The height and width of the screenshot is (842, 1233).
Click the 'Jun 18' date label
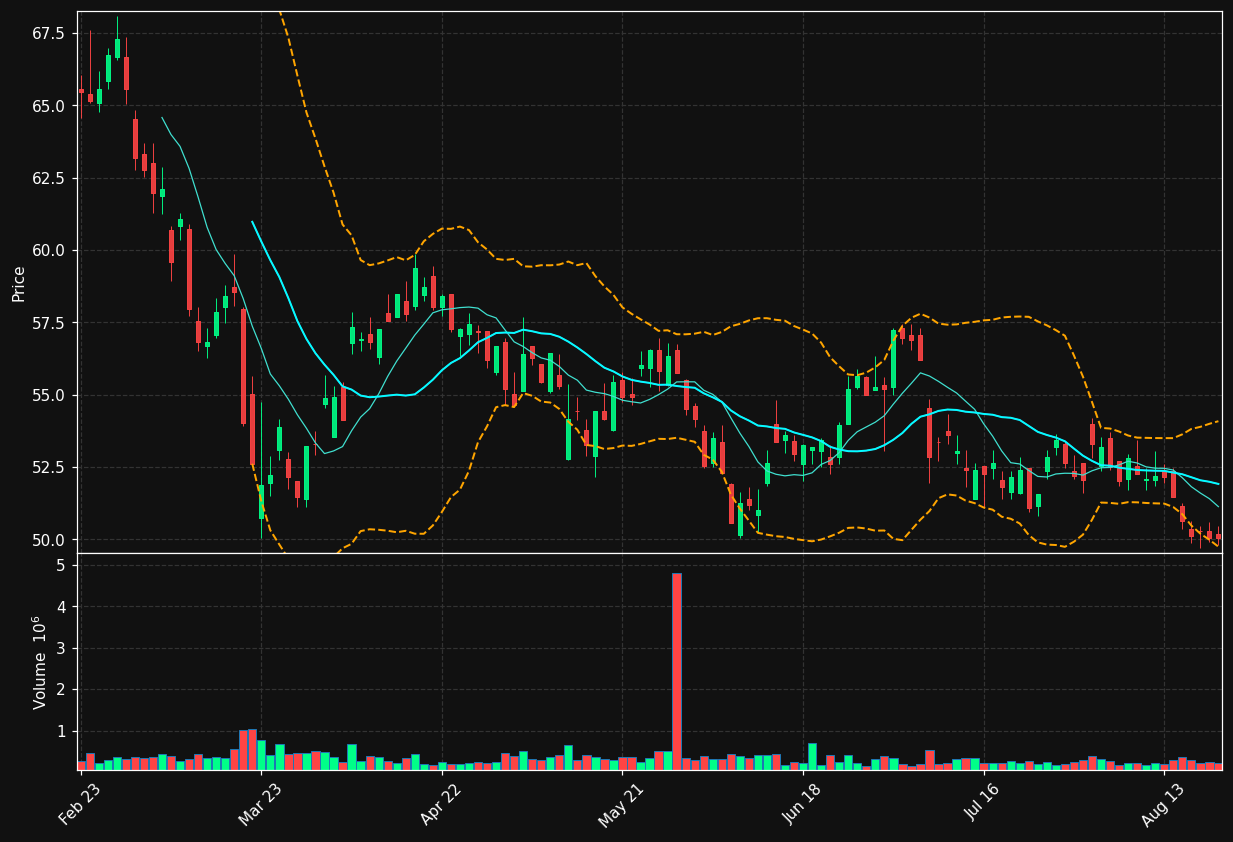click(x=802, y=803)
